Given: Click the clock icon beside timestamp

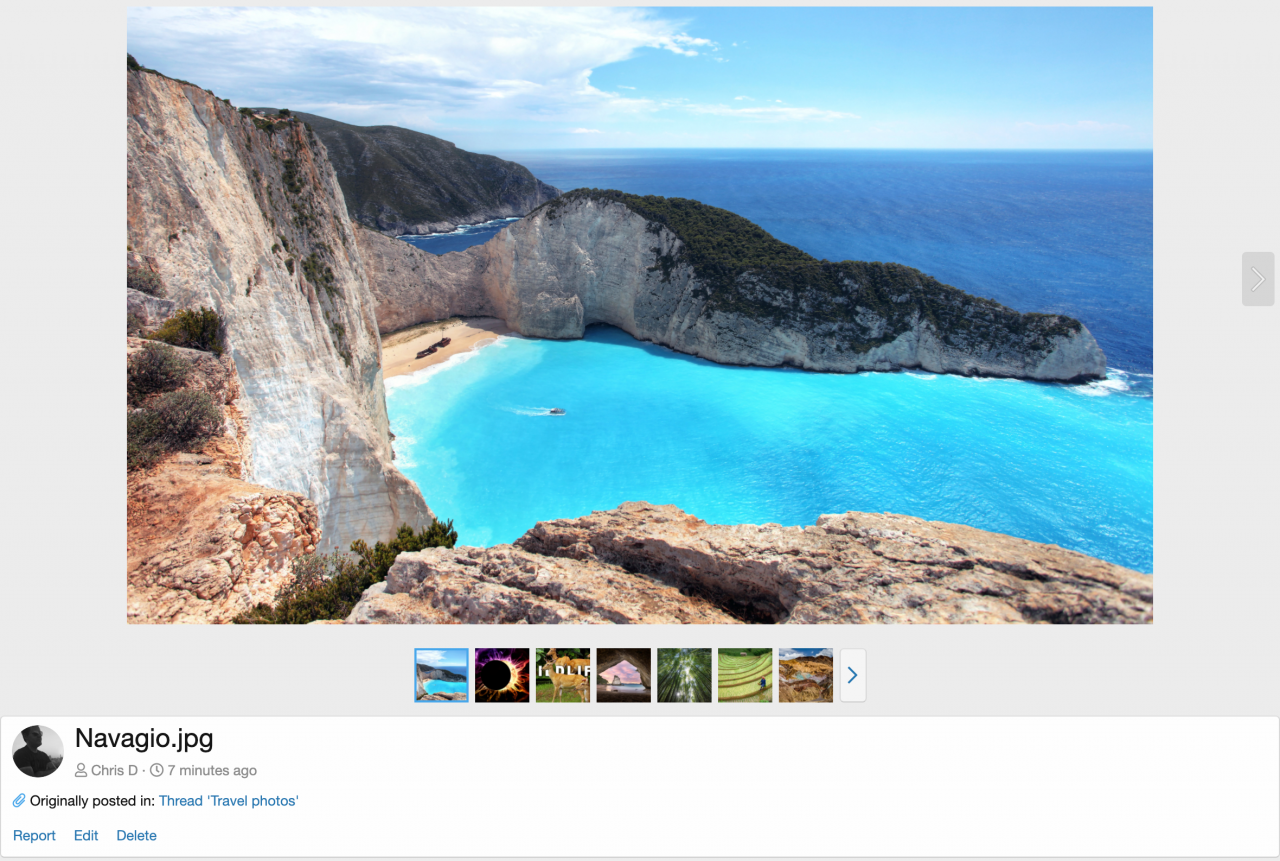Looking at the screenshot, I should tap(157, 770).
